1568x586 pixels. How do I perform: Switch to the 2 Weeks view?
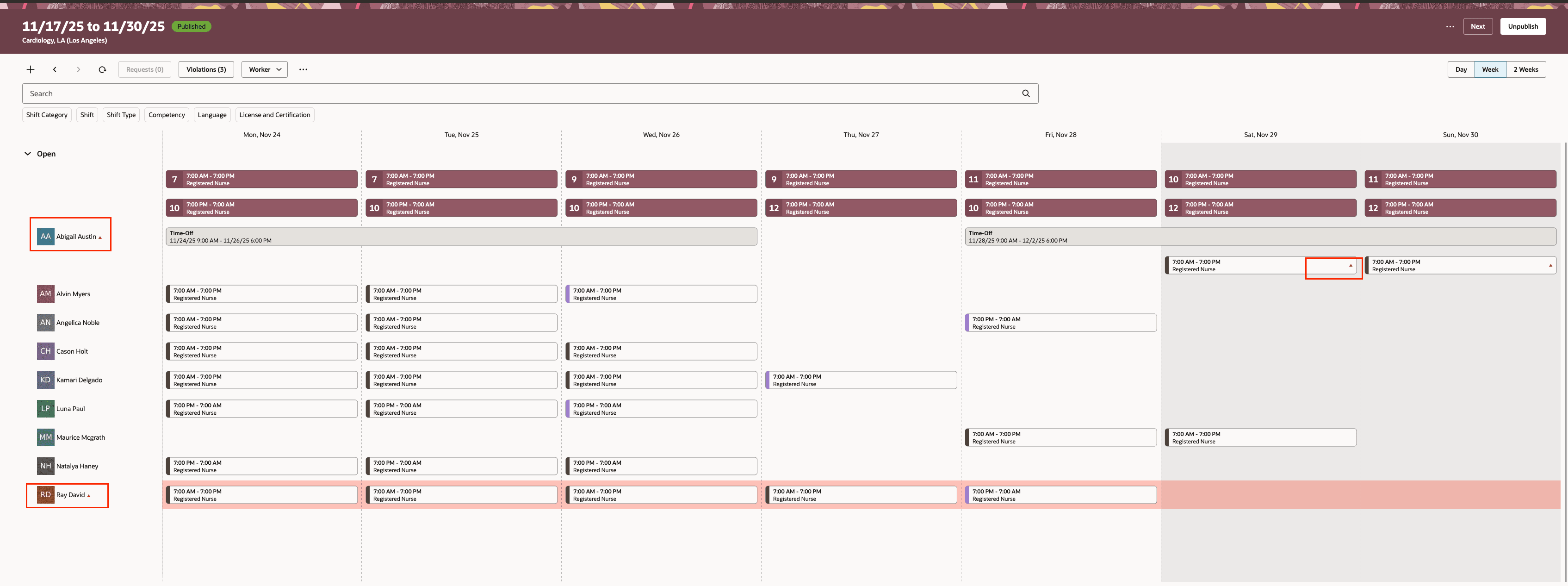[x=1525, y=69]
